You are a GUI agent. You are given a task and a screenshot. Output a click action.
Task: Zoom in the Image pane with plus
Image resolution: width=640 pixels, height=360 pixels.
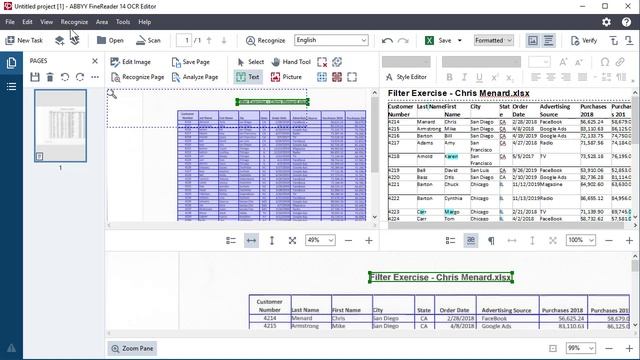click(x=369, y=241)
